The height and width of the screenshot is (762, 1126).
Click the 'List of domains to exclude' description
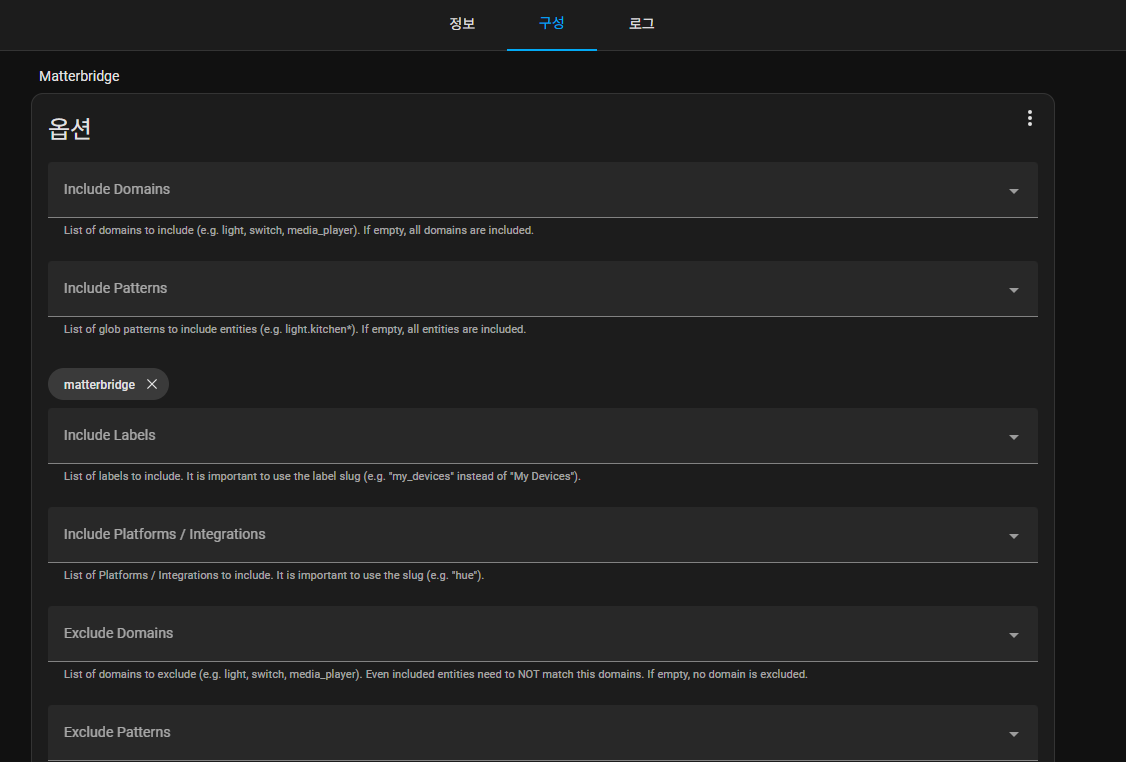[435, 674]
